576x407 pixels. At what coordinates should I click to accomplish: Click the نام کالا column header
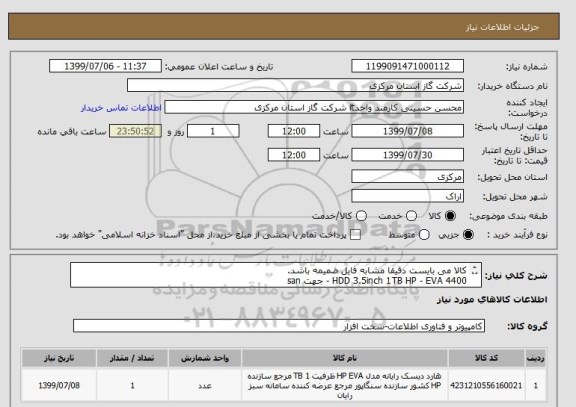(345, 358)
